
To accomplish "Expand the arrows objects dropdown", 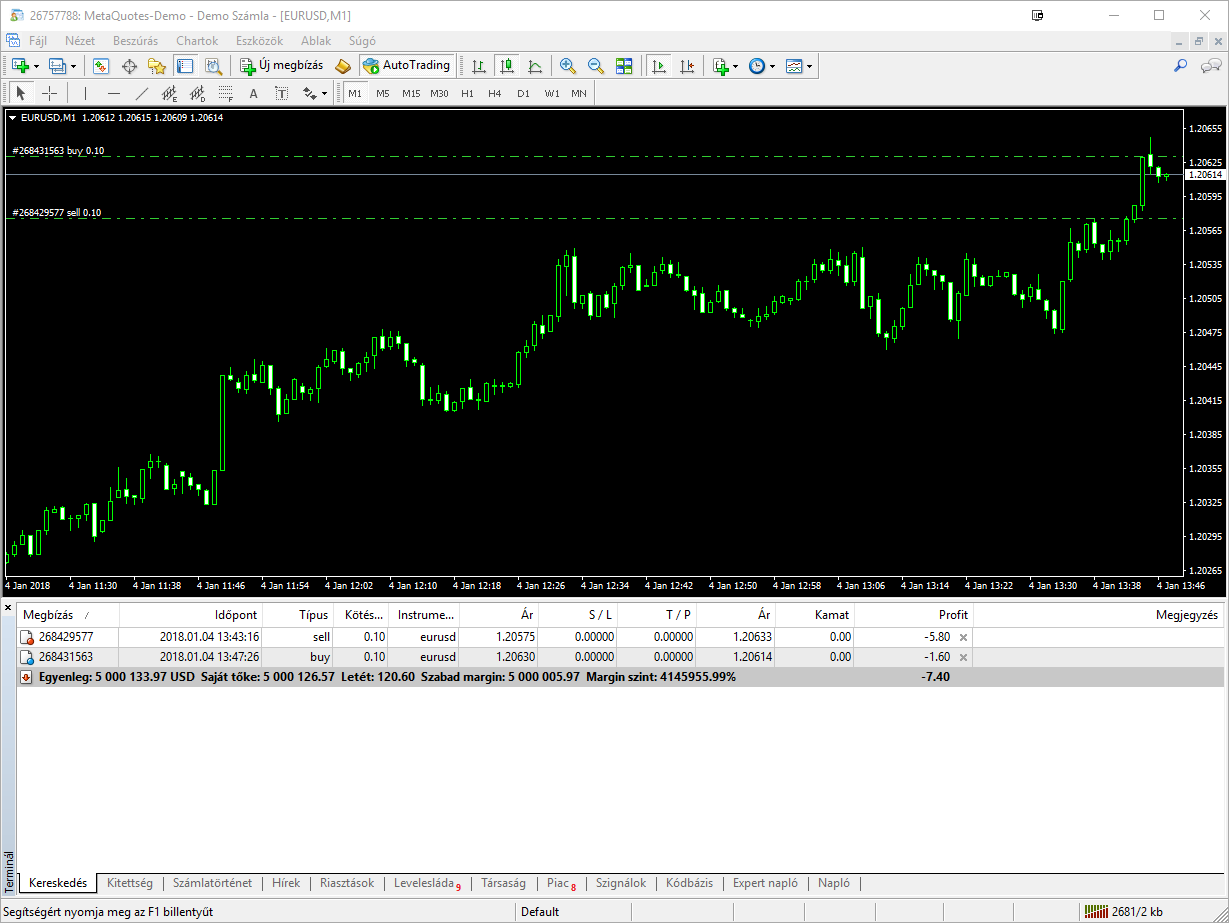I will pyautogui.click(x=325, y=94).
